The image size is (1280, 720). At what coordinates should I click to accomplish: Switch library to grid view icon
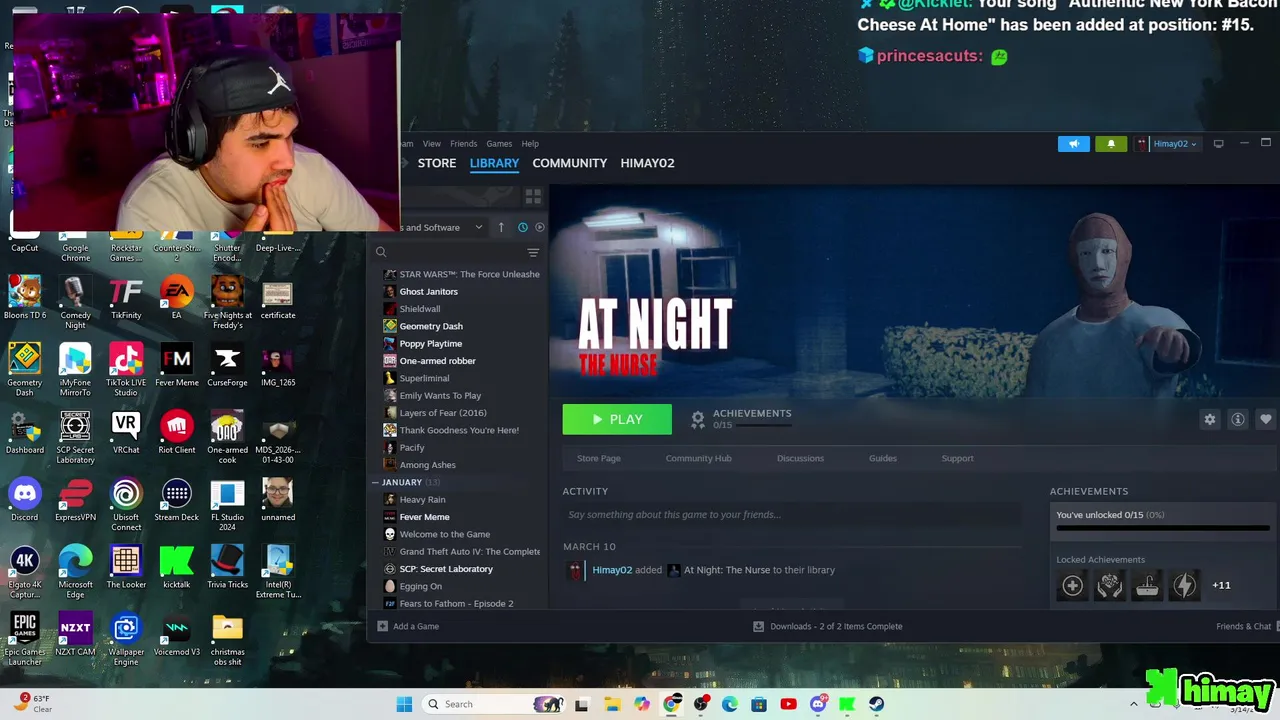533,196
